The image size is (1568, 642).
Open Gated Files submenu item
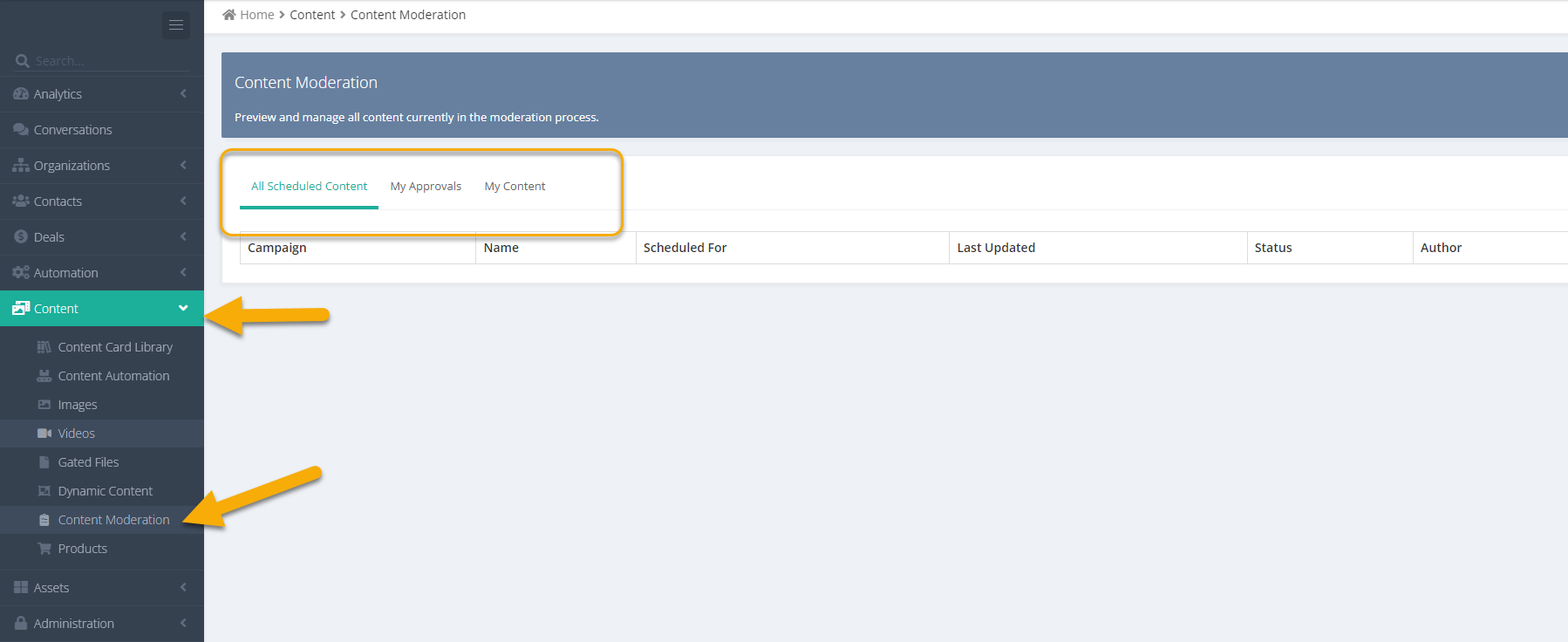[x=102, y=461]
